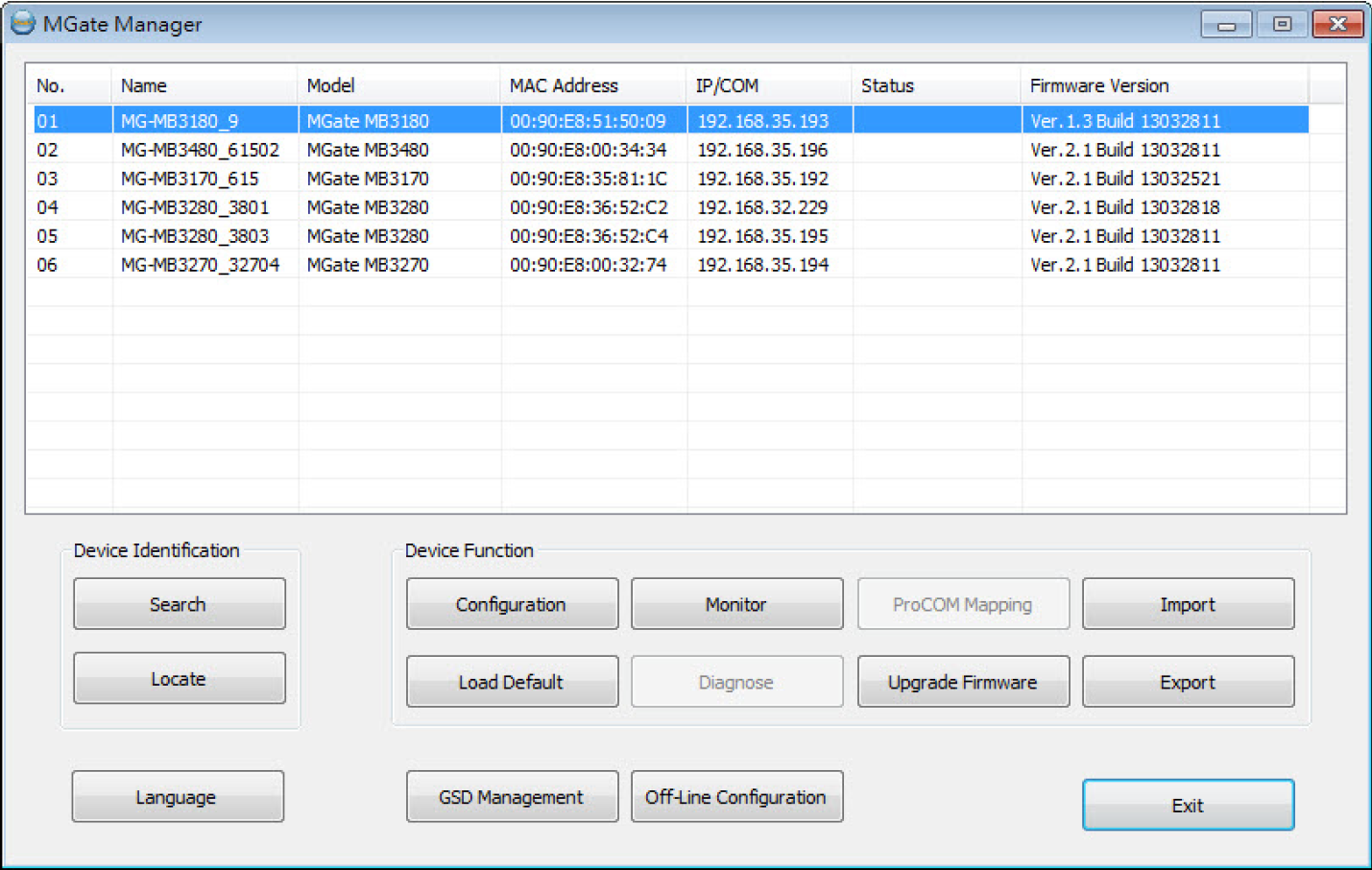The image size is (1372, 870).
Task: Click firmware Ver.2.1 Build 13032818
Action: [x=1125, y=207]
